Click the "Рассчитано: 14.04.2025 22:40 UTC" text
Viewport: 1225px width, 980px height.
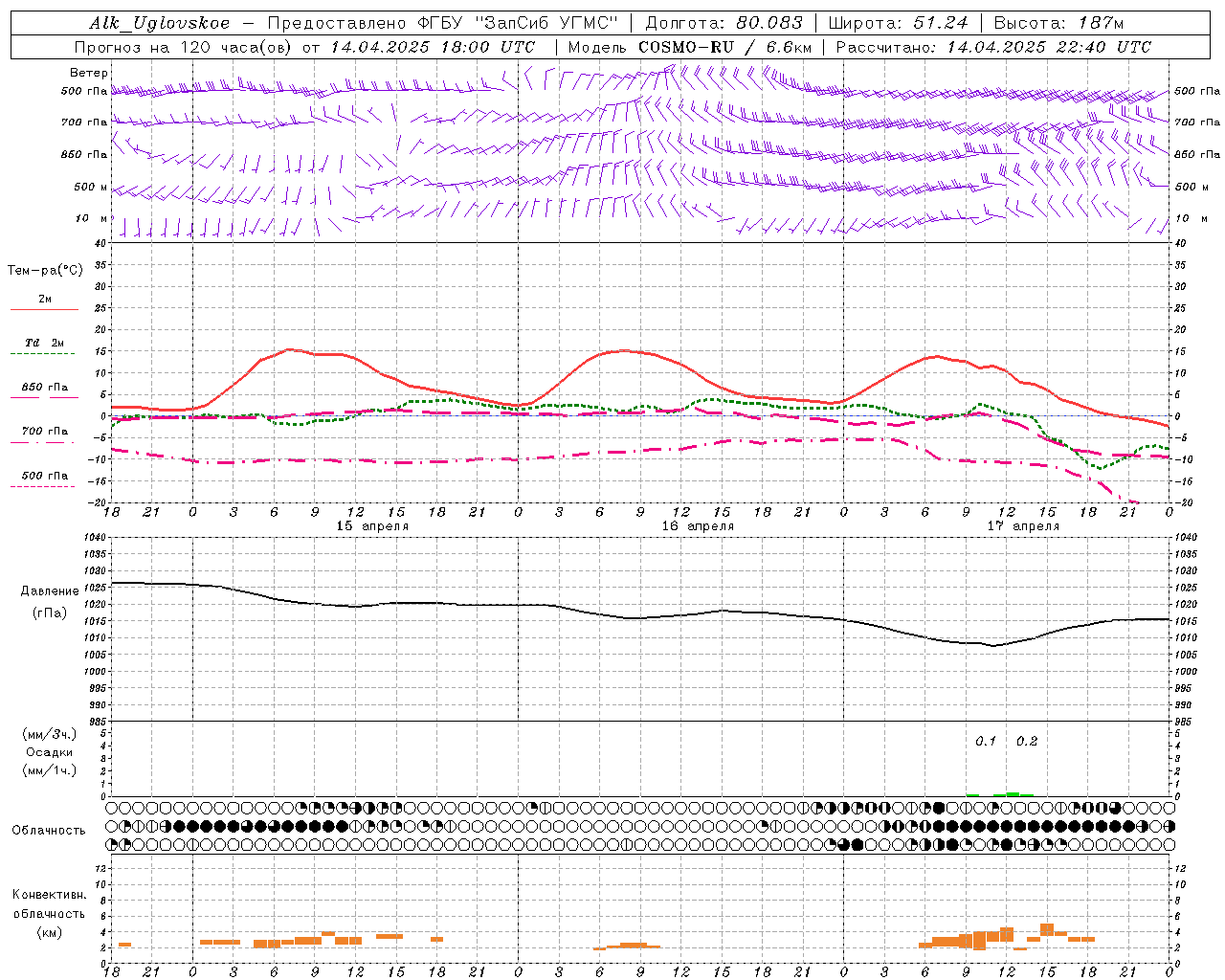[x=993, y=47]
